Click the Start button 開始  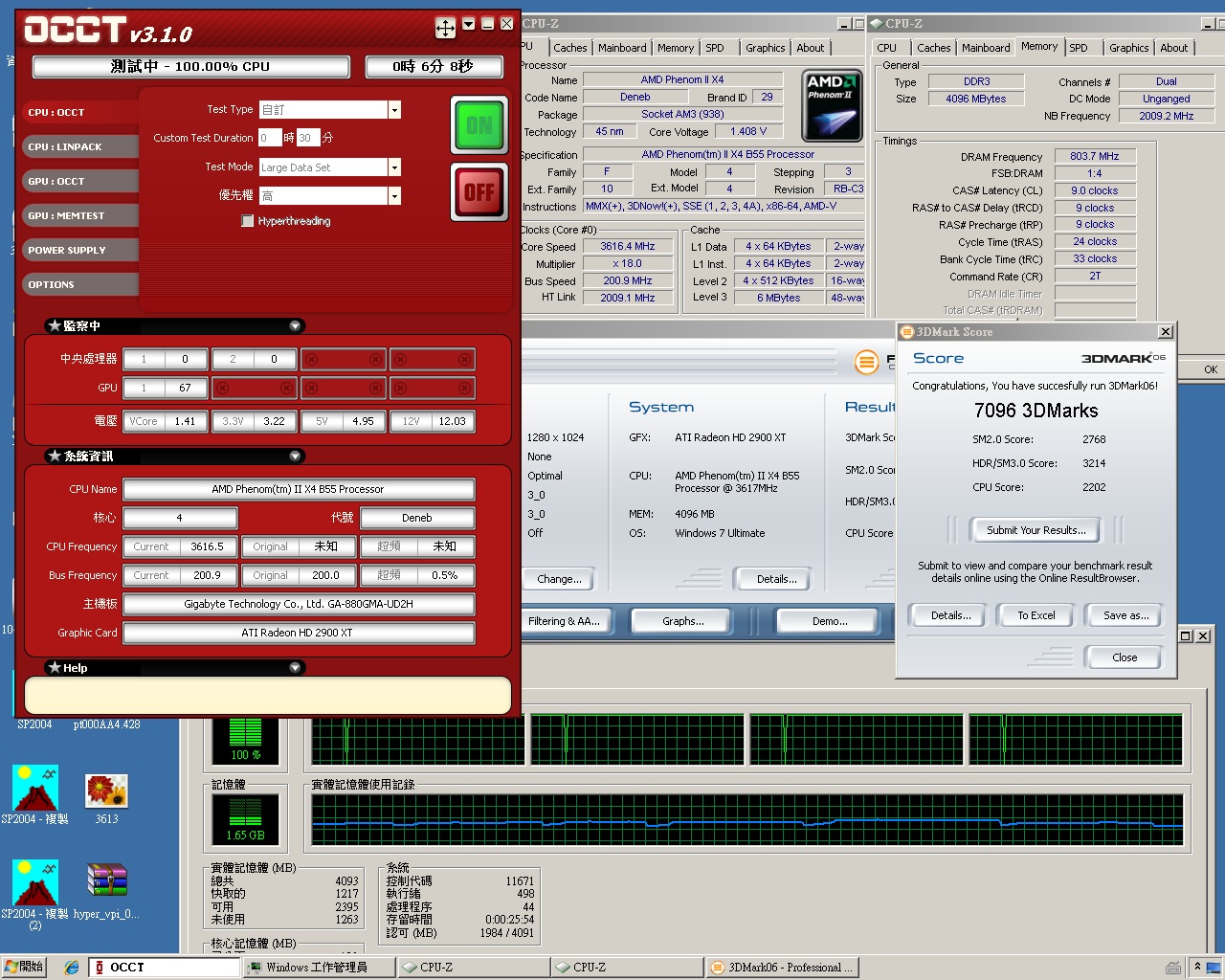[x=24, y=968]
